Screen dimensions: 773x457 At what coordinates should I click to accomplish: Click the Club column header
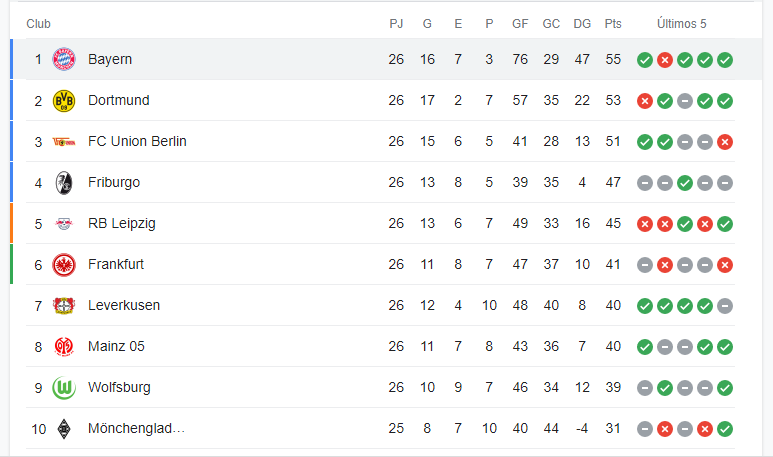tap(38, 24)
